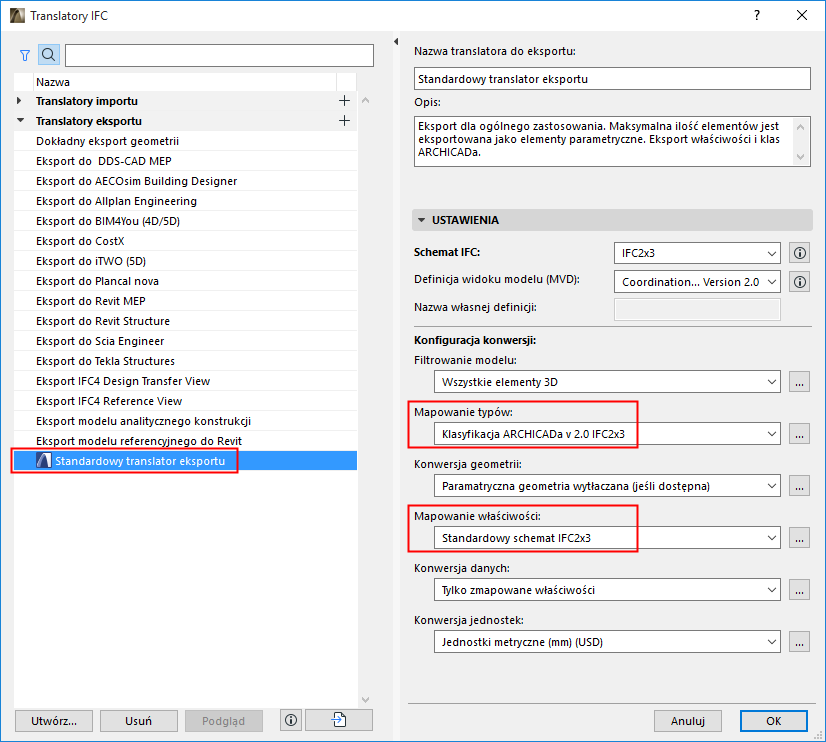Collapse the USTAWIENIA section
Viewport: 826px width, 742px height.
[421, 220]
